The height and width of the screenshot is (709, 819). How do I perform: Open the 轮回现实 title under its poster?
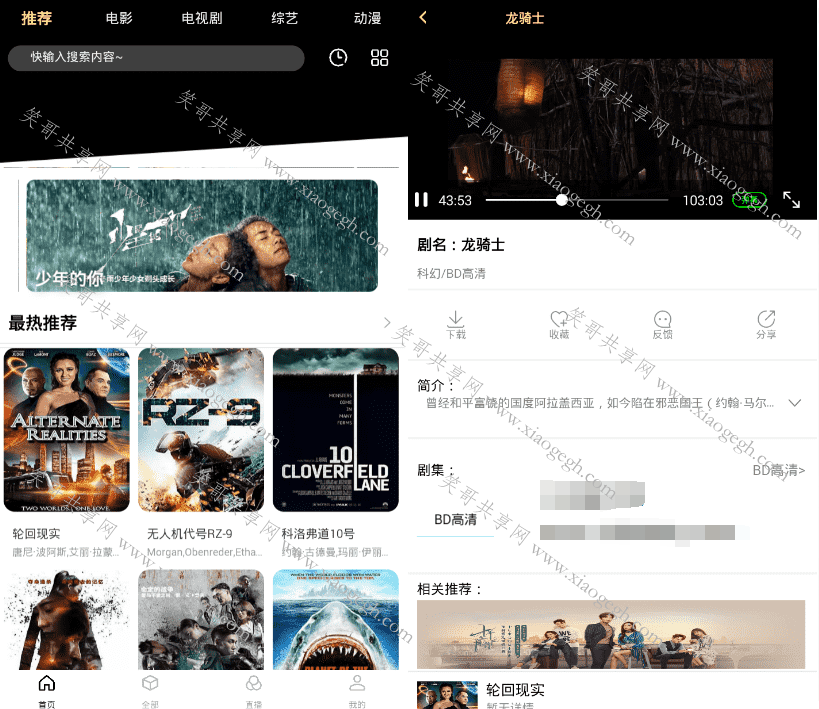[x=36, y=533]
